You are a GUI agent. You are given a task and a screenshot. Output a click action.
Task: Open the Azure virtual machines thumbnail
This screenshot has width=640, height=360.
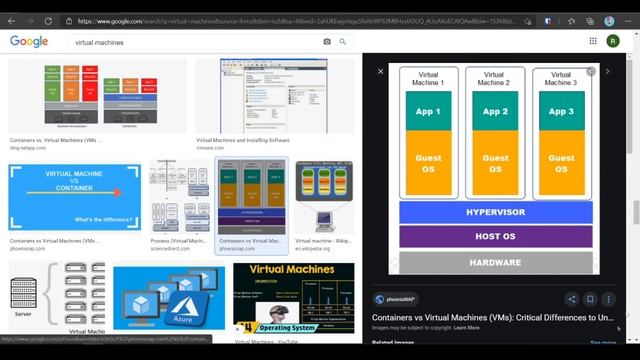[169, 298]
